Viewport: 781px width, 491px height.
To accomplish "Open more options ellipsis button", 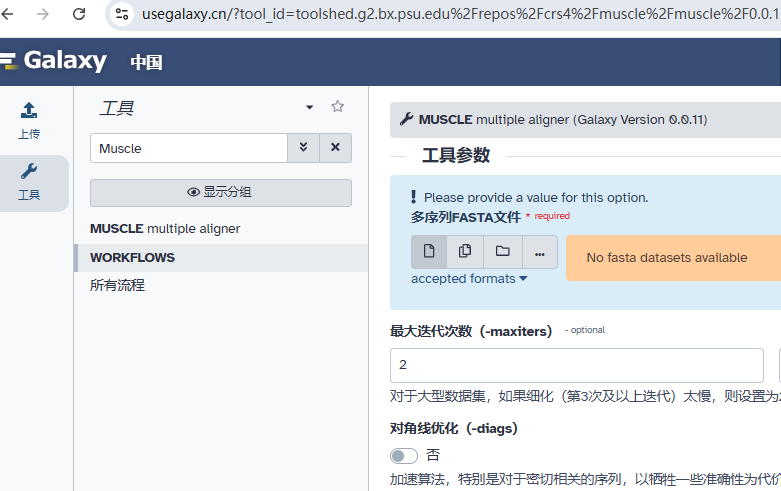I will coord(539,251).
